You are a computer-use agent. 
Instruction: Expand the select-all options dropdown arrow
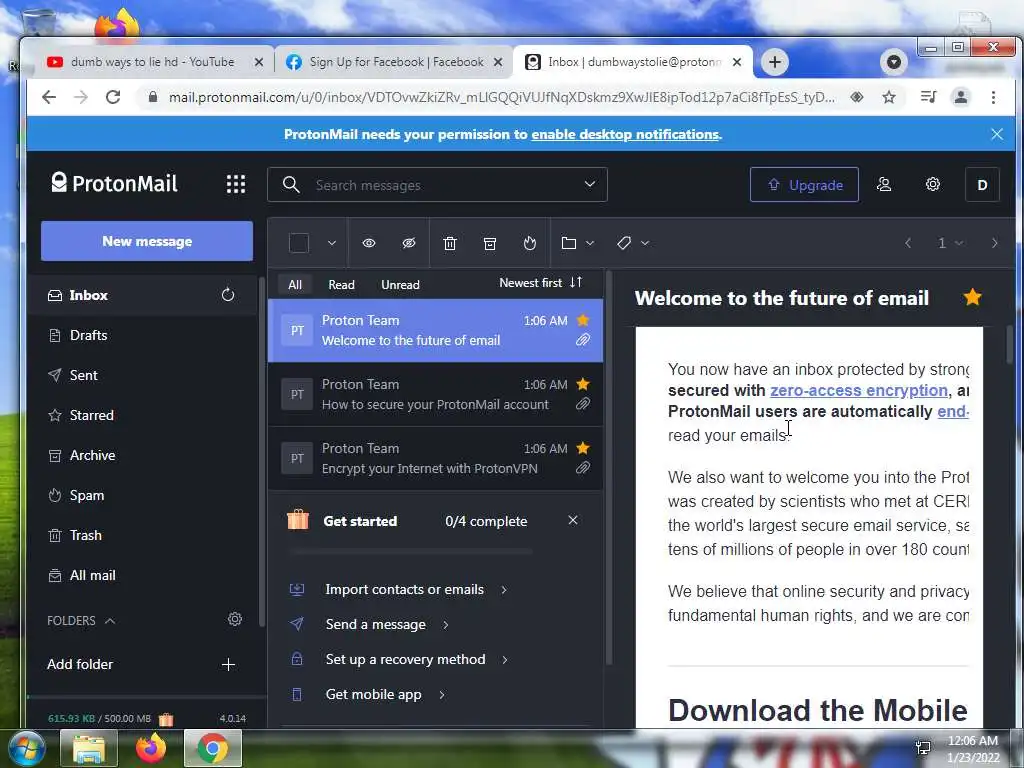click(x=332, y=243)
